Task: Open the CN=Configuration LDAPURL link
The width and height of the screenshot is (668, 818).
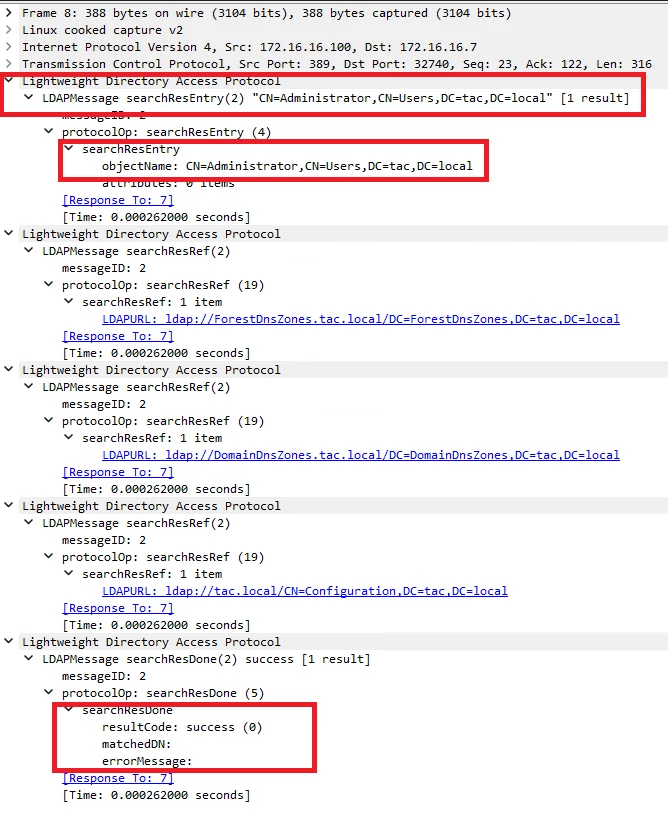Action: coord(305,591)
